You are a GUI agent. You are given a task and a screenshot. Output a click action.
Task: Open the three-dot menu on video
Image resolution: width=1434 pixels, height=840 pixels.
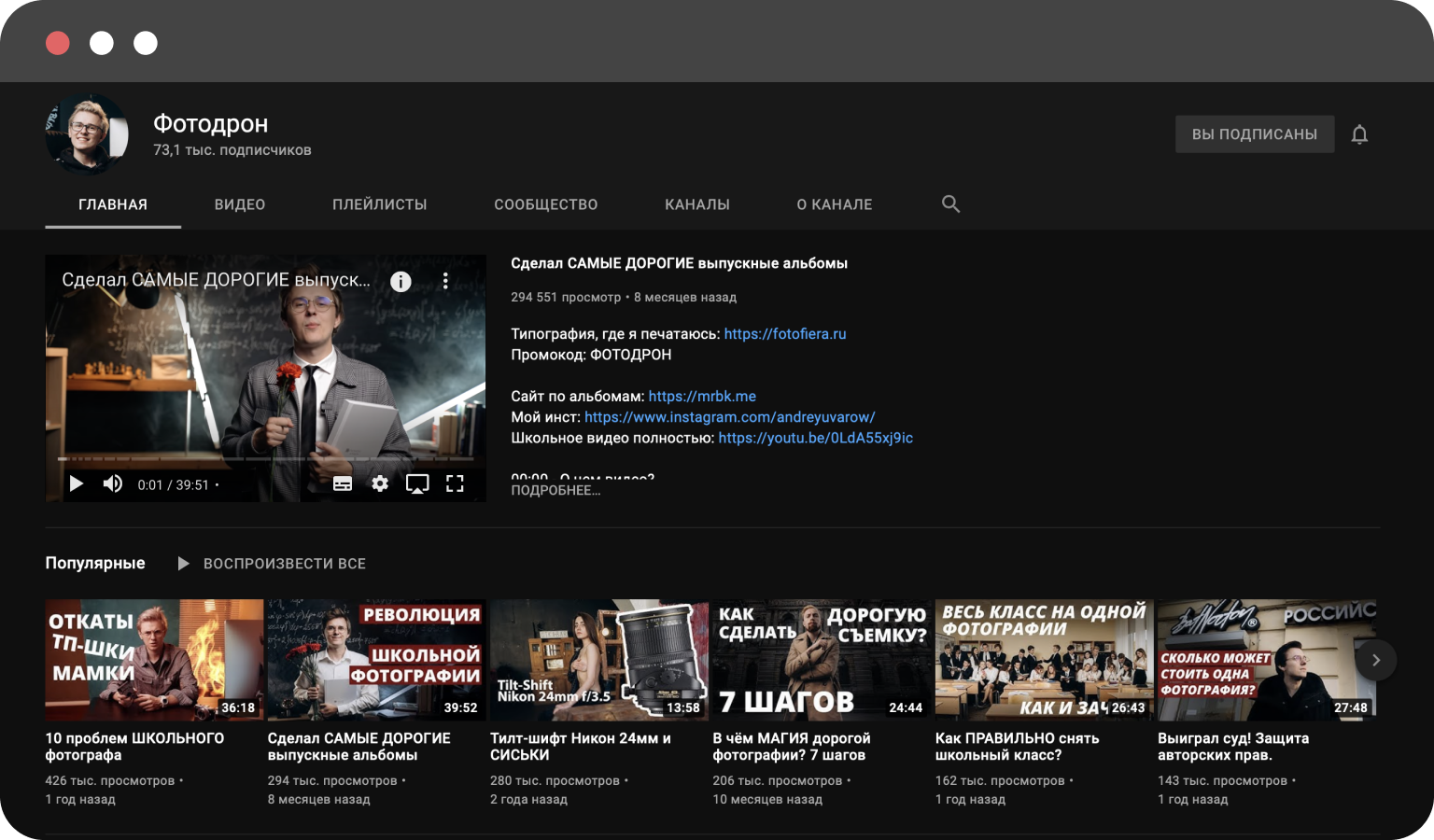[x=445, y=281]
